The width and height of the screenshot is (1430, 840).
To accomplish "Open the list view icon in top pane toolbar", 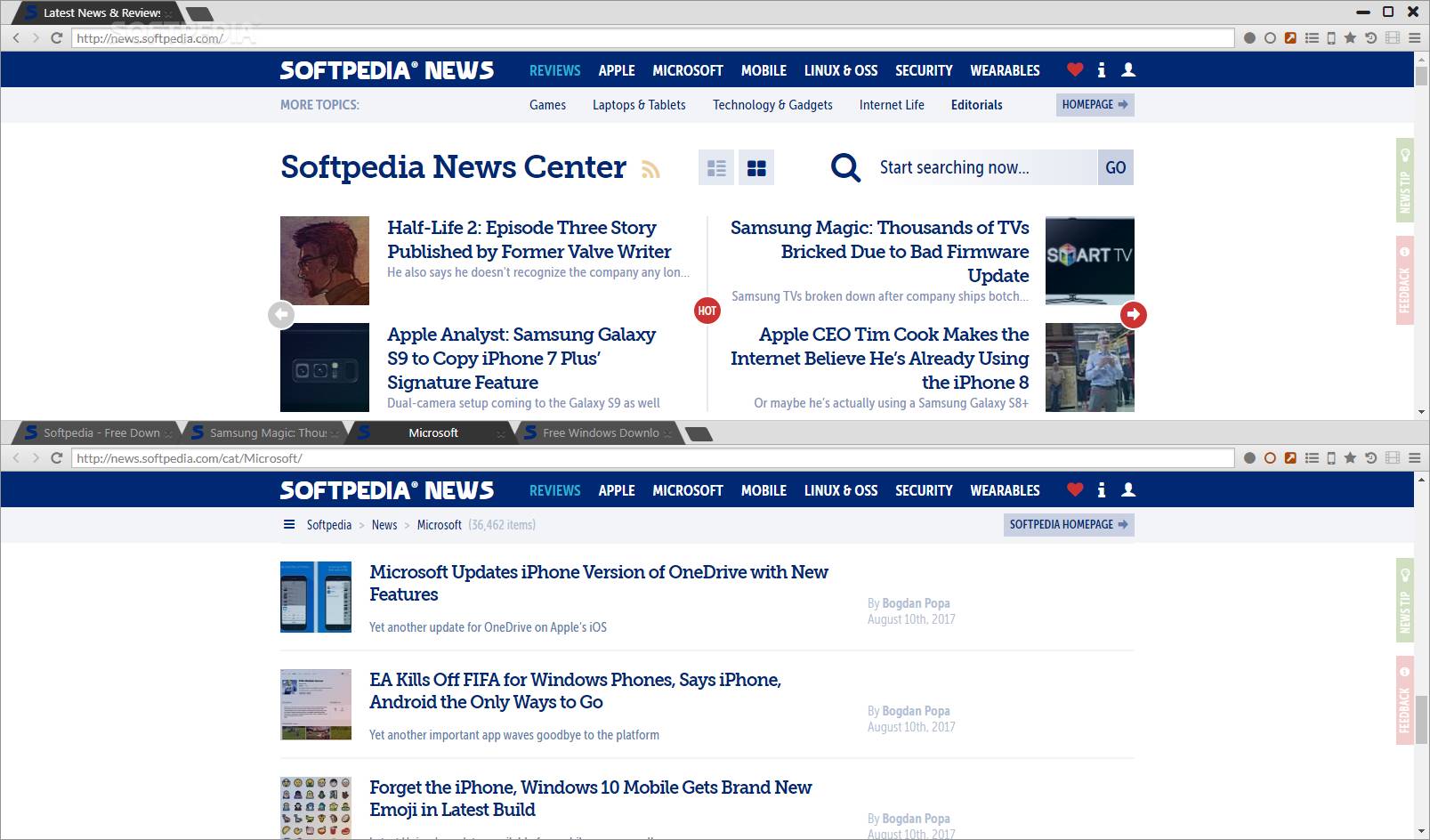I will pyautogui.click(x=1312, y=38).
